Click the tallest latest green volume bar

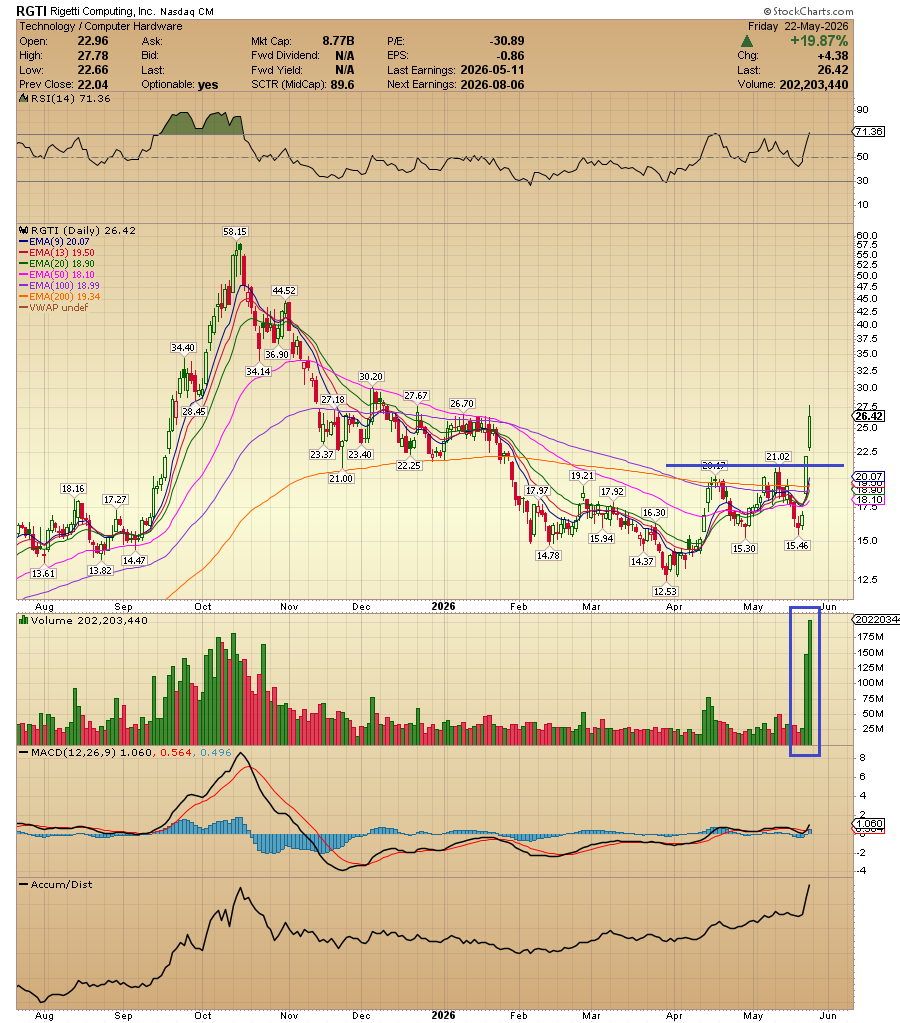pos(811,682)
